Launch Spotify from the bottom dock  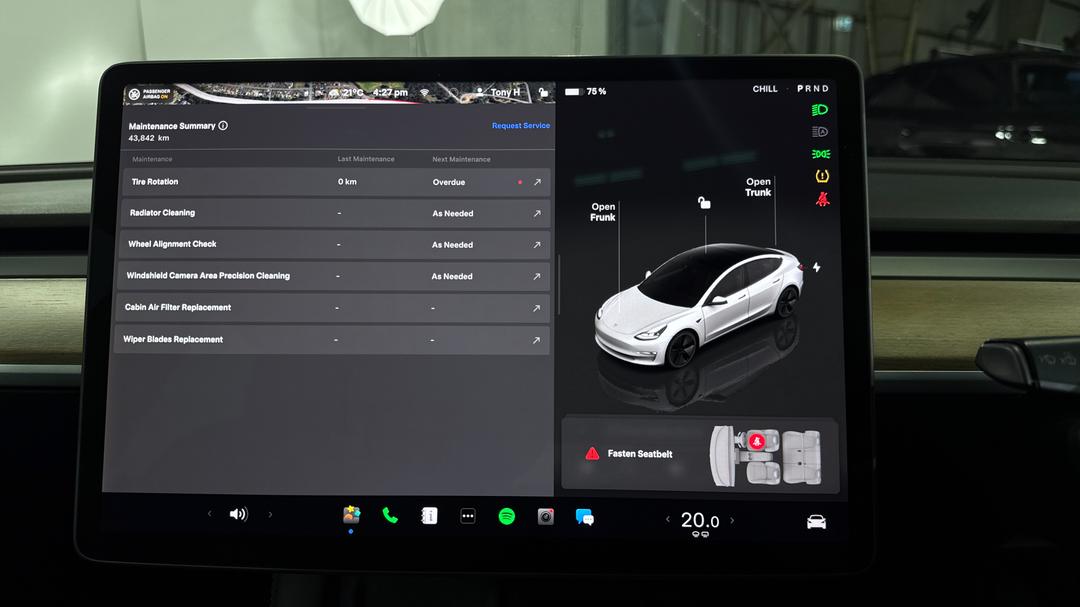pyautogui.click(x=506, y=516)
